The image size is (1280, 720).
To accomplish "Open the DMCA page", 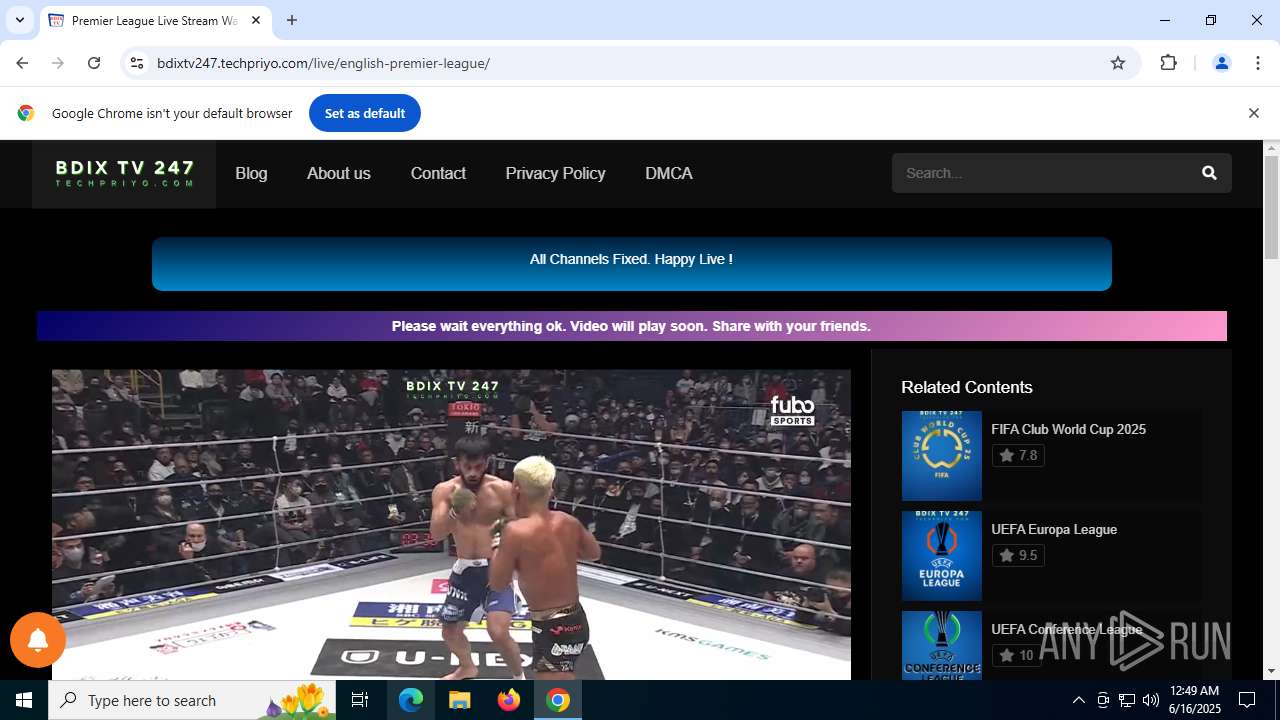I will tap(669, 173).
